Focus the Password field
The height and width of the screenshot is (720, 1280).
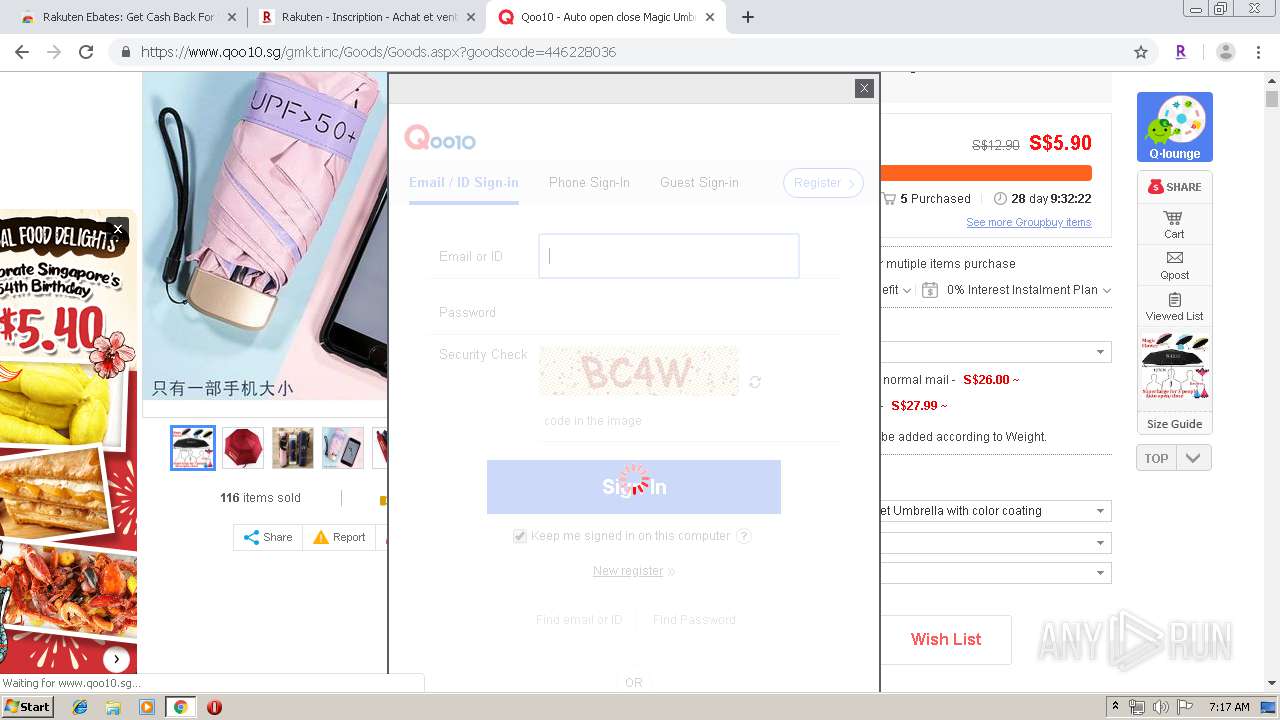click(669, 312)
